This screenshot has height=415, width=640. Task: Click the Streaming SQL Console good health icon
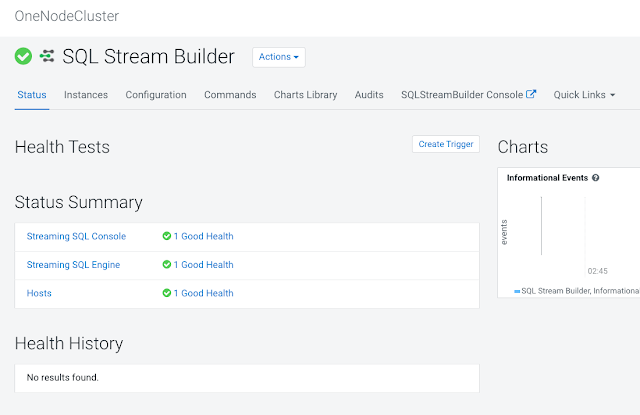point(167,236)
